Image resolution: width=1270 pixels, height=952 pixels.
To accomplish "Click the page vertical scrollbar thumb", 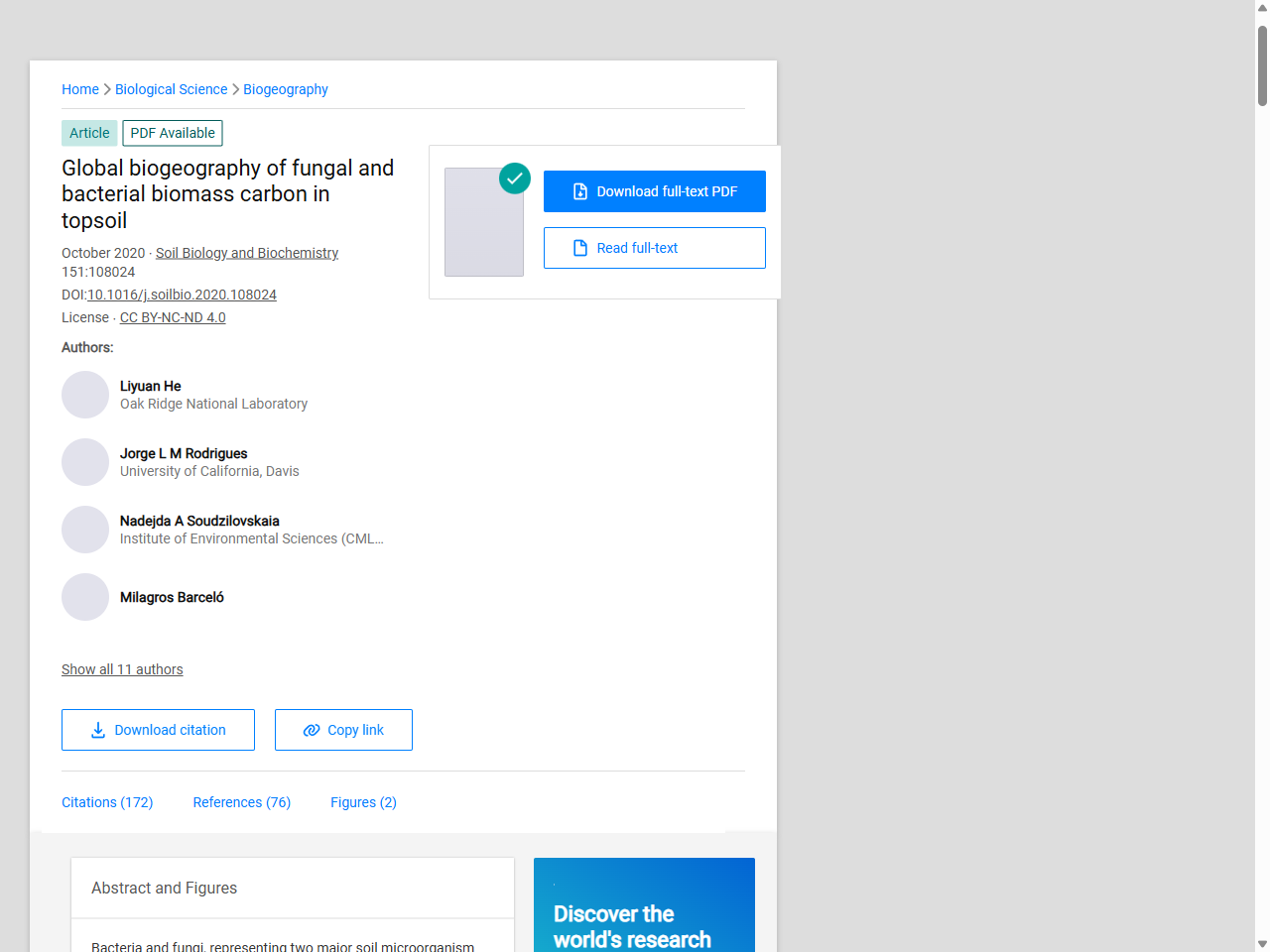I will pyautogui.click(x=1262, y=65).
